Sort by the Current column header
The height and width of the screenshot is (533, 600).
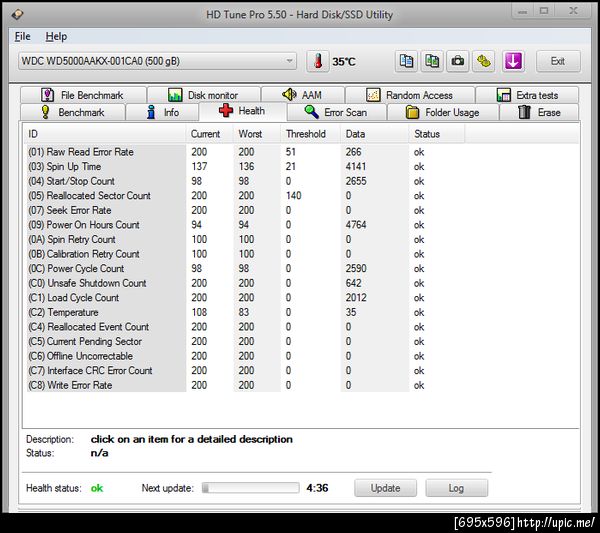(x=210, y=134)
